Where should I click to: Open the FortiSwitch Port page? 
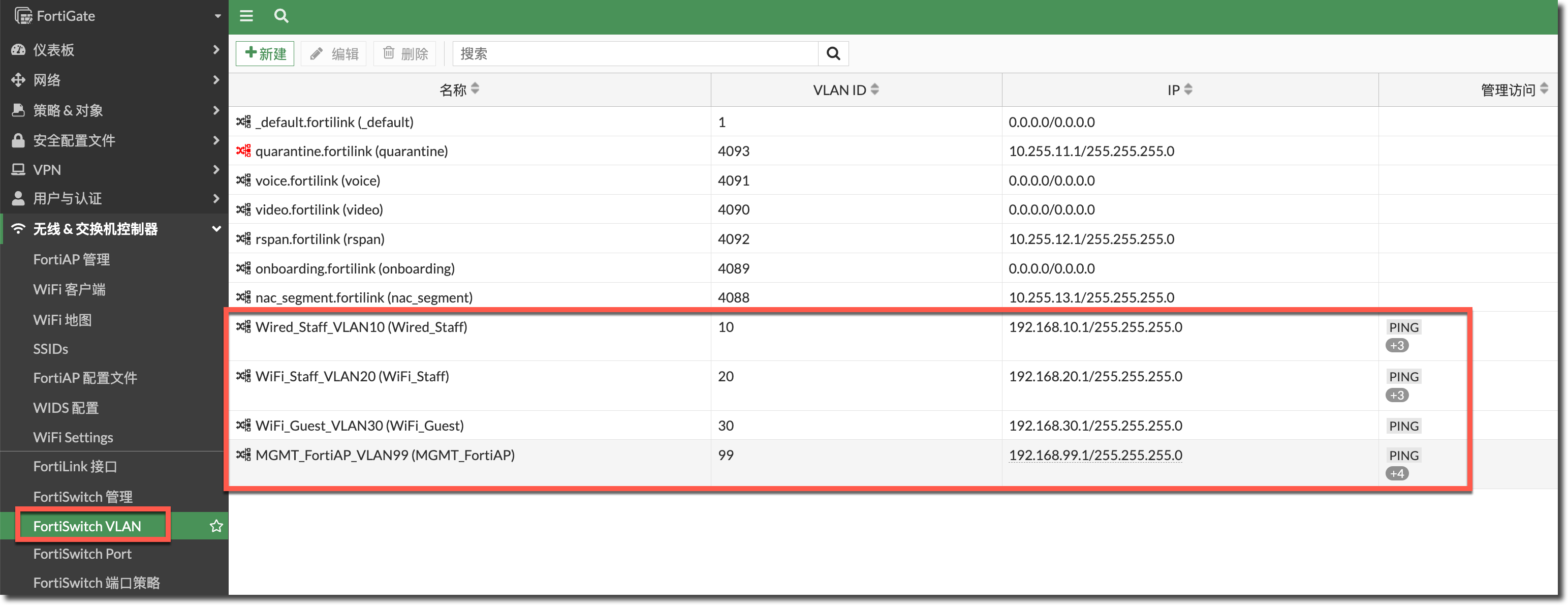coord(82,554)
